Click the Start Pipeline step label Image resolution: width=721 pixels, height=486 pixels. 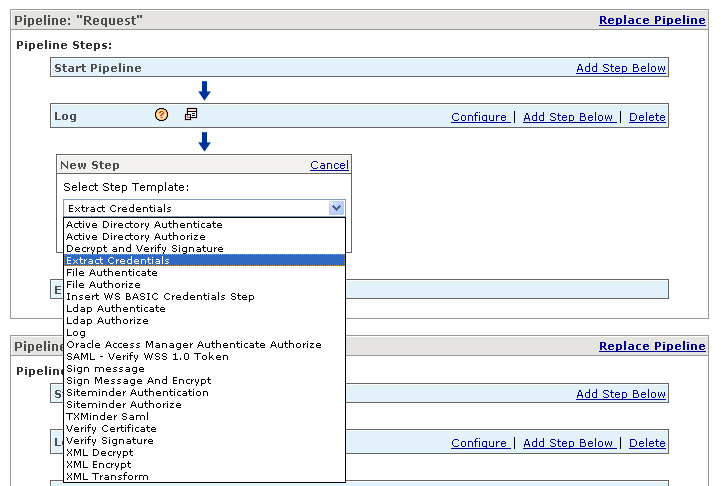pyautogui.click(x=98, y=68)
